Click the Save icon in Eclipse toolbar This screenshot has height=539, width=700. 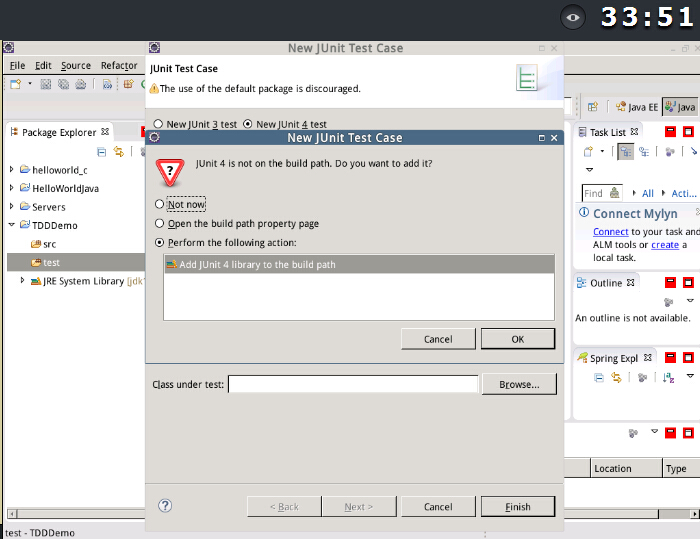pyautogui.click(x=46, y=84)
